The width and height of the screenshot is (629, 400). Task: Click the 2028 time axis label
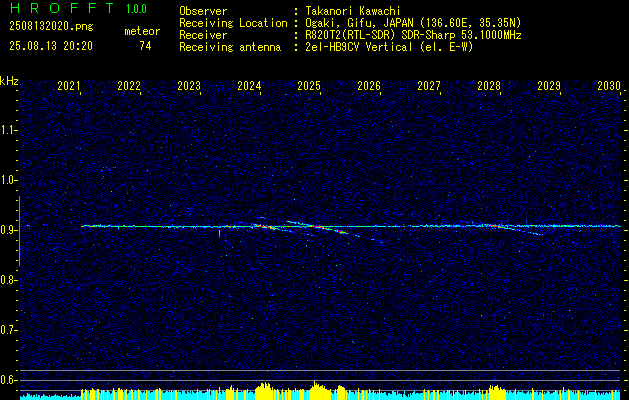(489, 85)
